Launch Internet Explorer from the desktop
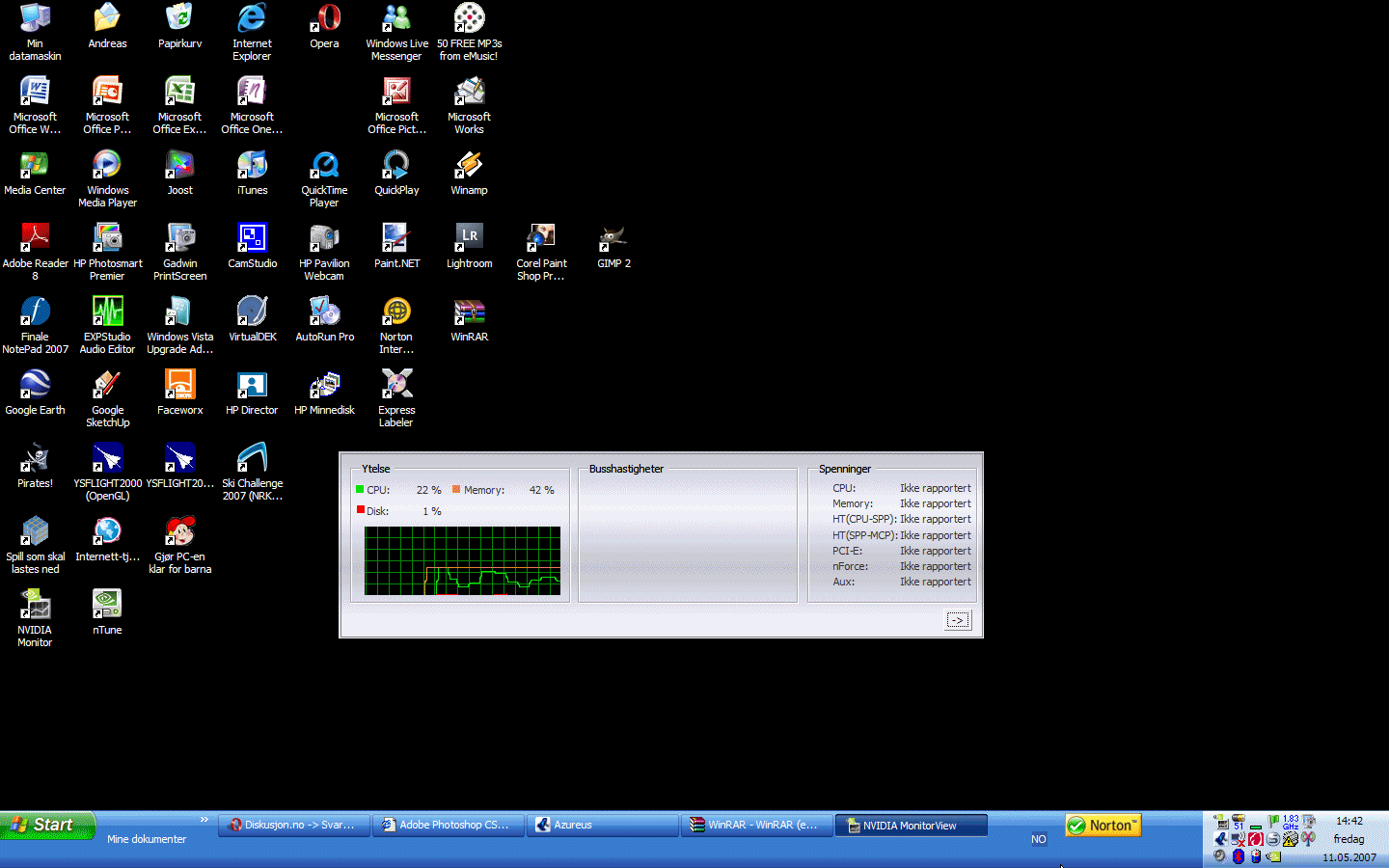 [252, 32]
